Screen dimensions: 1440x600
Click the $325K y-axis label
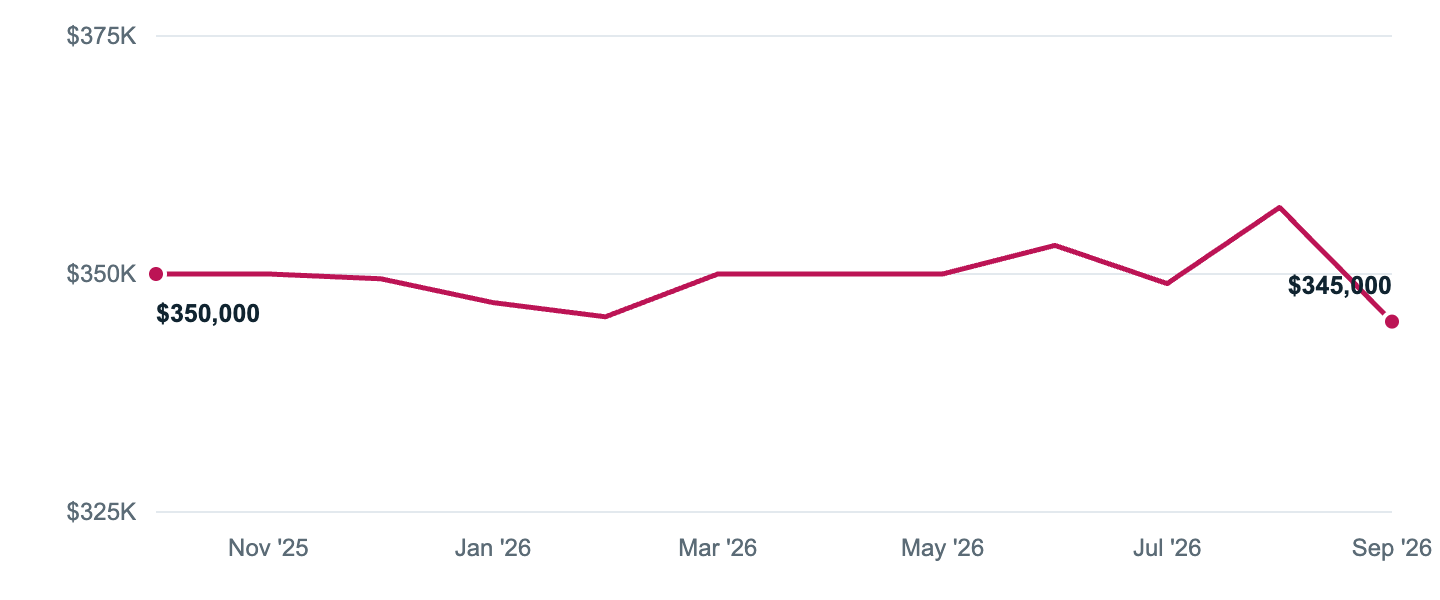pos(101,512)
